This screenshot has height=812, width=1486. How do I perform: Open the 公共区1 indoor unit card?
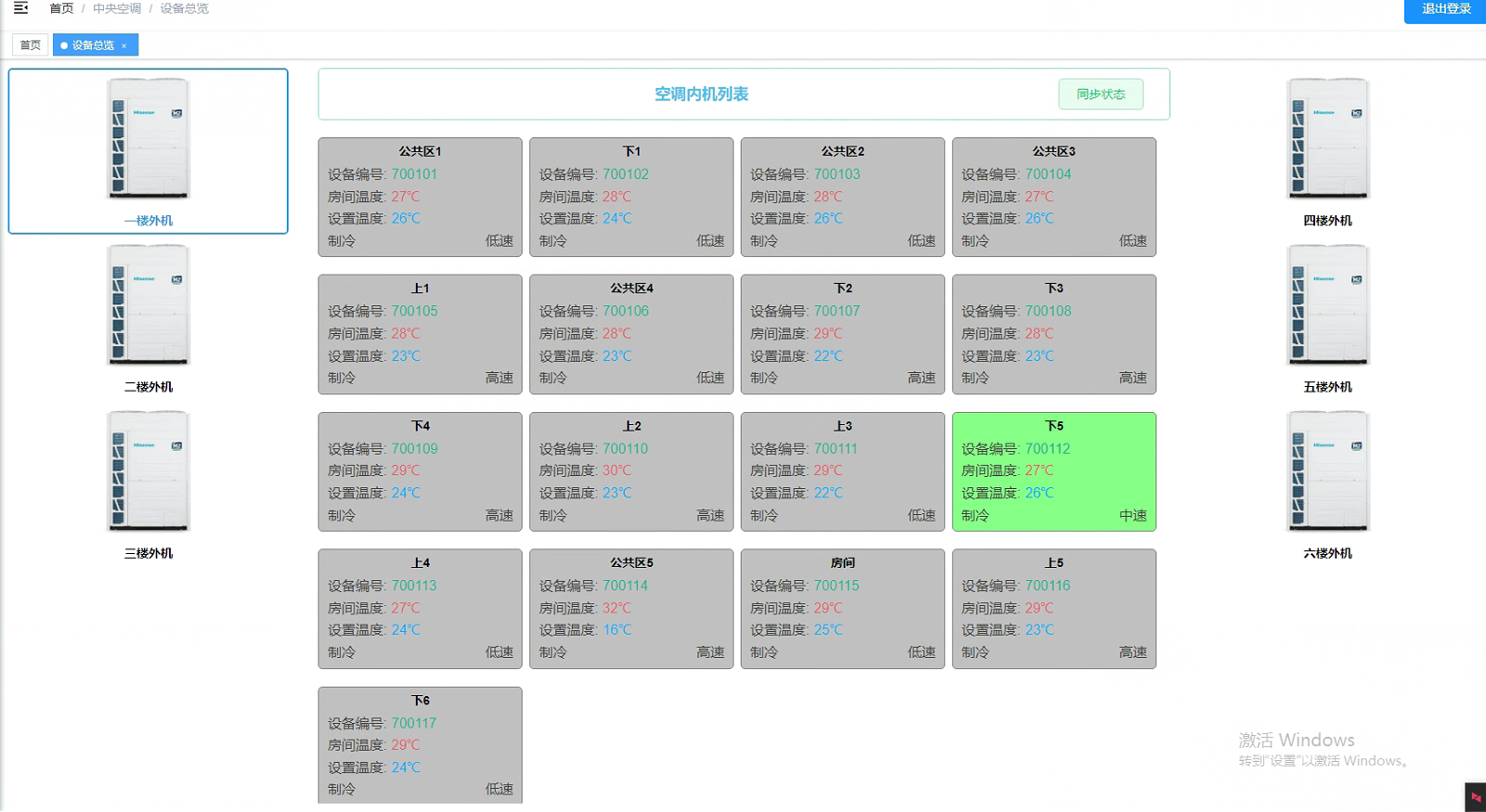pos(420,197)
